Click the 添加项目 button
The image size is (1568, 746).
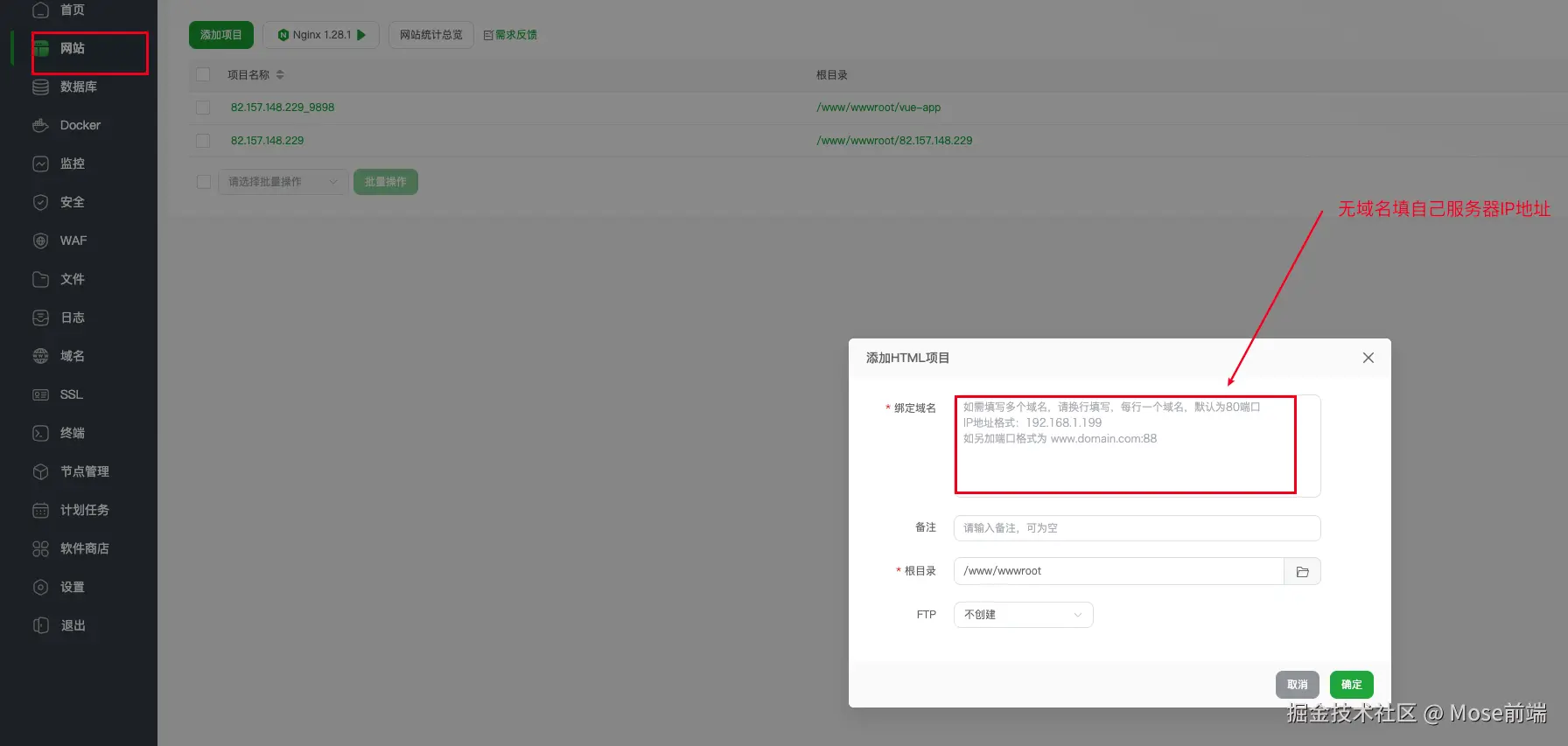pyautogui.click(x=221, y=35)
